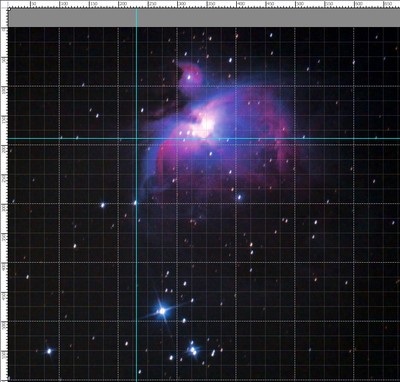Click the ruler origin box at the rulers' corner

[x=4, y=4]
